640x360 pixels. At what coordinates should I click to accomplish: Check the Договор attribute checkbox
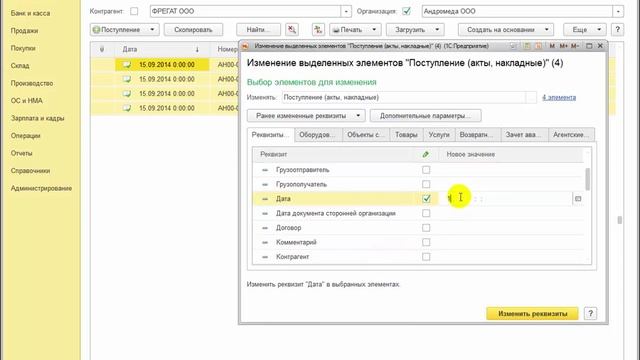tap(426, 228)
